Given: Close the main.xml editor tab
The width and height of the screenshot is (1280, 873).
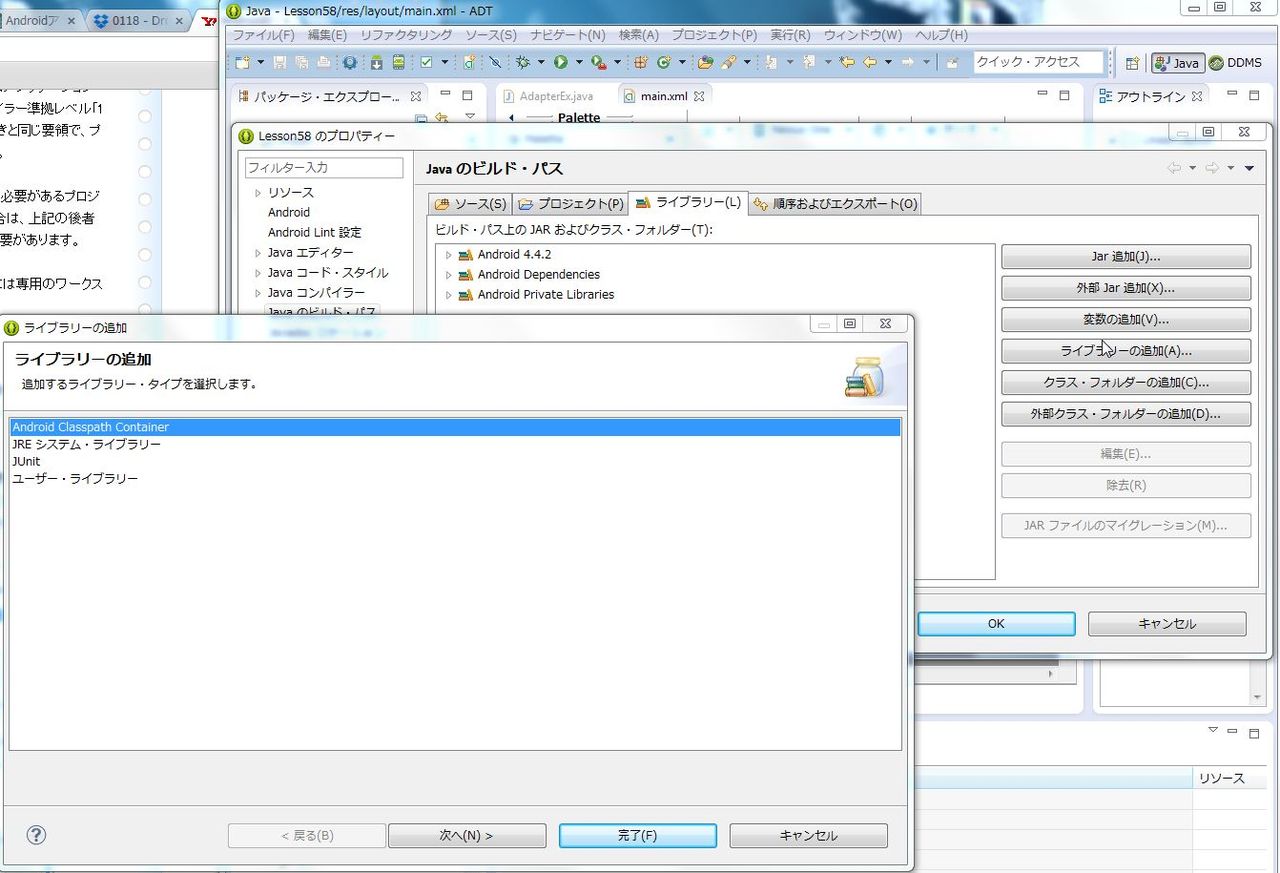Looking at the screenshot, I should (x=699, y=96).
